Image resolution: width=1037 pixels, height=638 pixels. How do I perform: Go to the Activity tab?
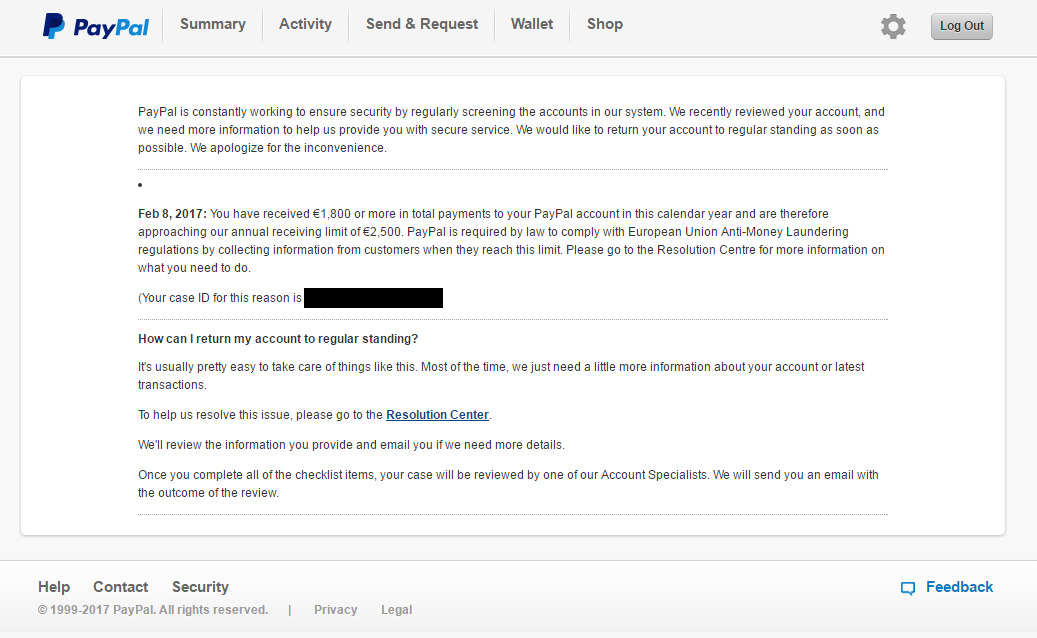(x=305, y=24)
